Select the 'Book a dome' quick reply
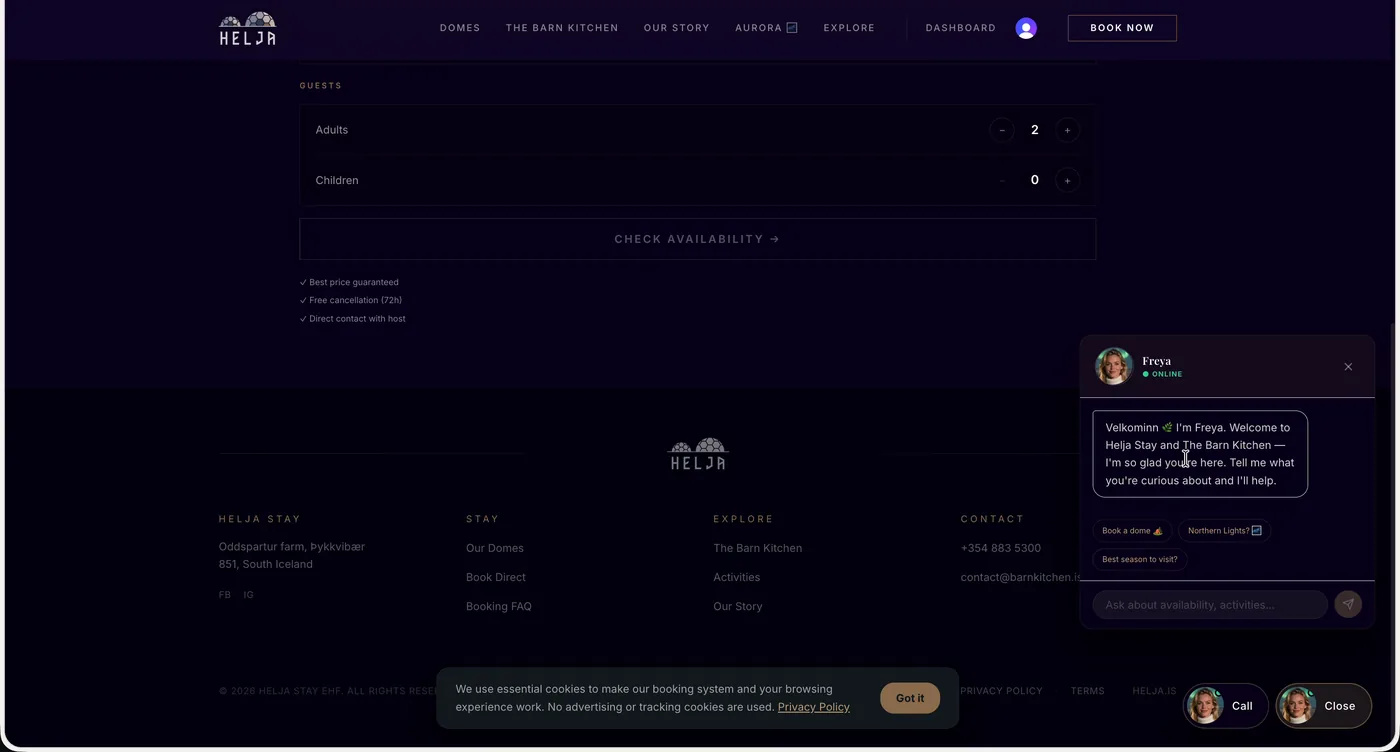 click(1132, 531)
